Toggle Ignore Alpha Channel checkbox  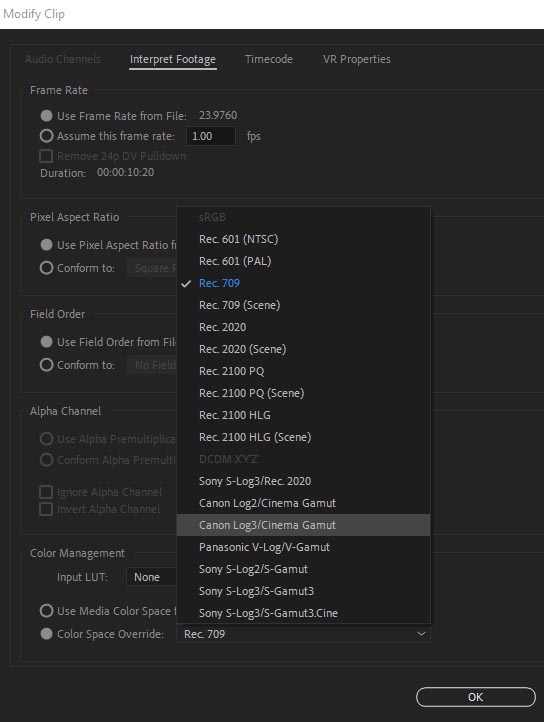pos(46,492)
